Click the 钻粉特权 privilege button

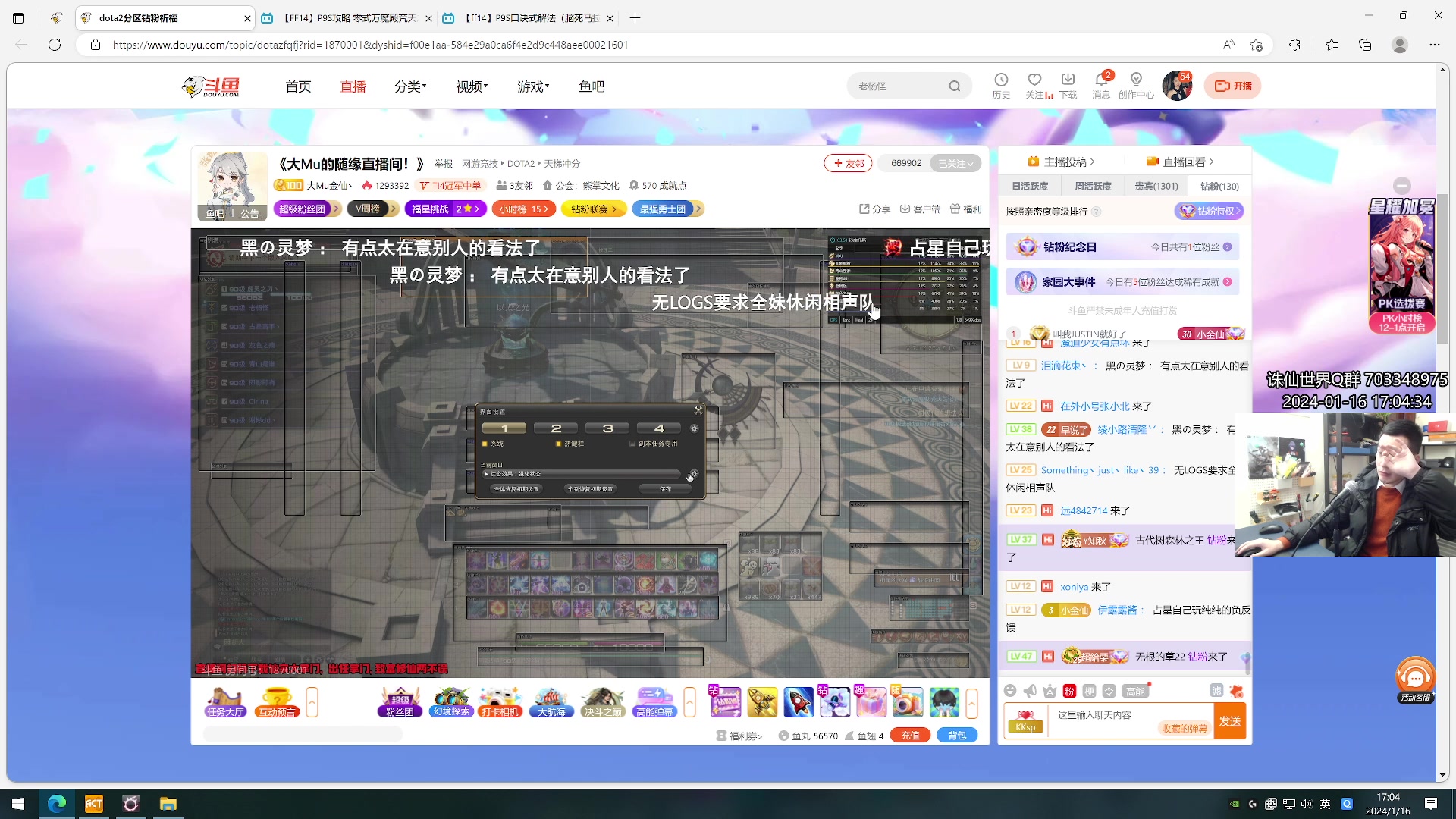coord(1209,212)
